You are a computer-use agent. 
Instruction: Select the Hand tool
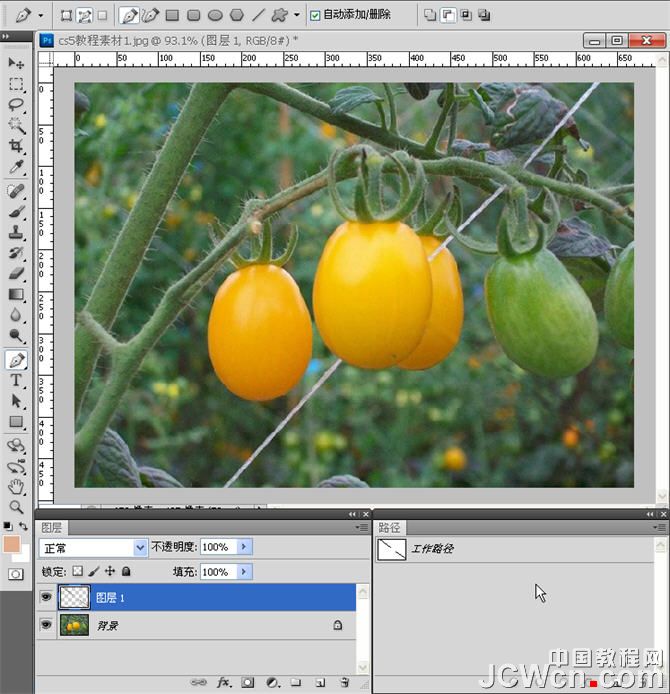pos(16,487)
